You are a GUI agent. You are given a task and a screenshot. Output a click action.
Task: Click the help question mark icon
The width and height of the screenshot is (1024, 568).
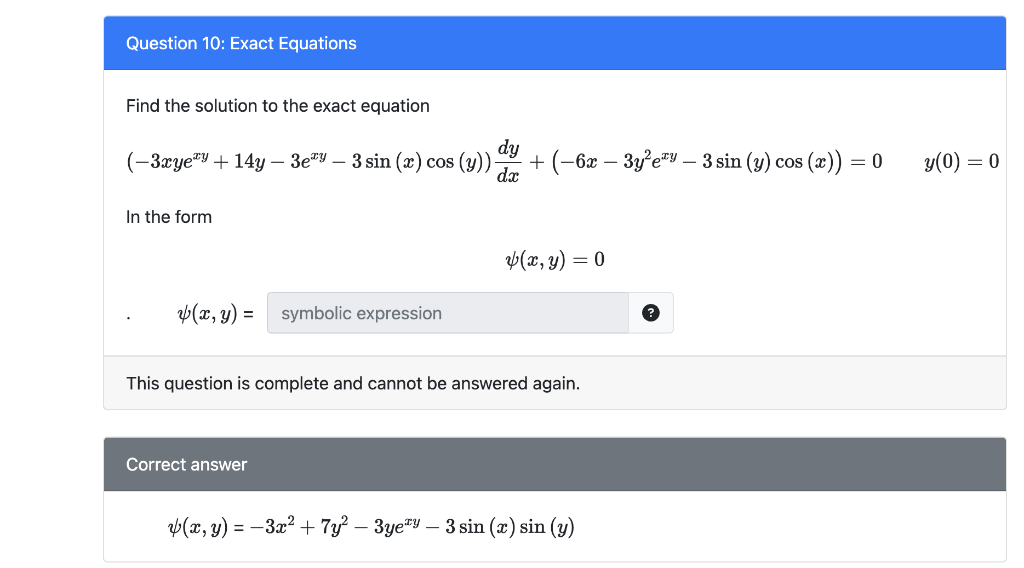650,313
